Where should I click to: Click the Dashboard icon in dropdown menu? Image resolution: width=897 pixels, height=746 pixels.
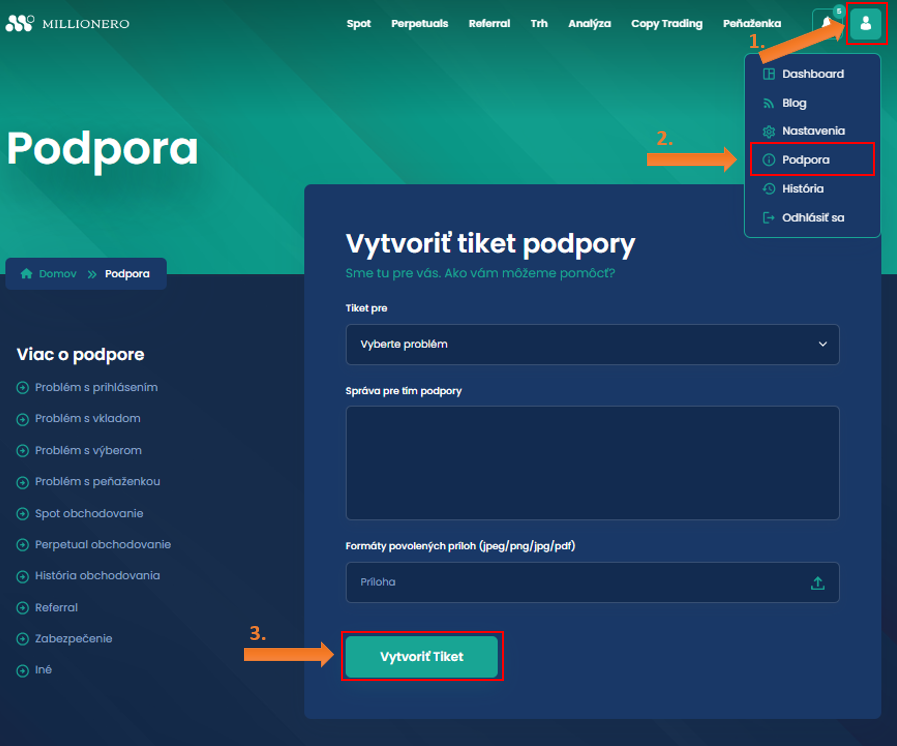[768, 74]
